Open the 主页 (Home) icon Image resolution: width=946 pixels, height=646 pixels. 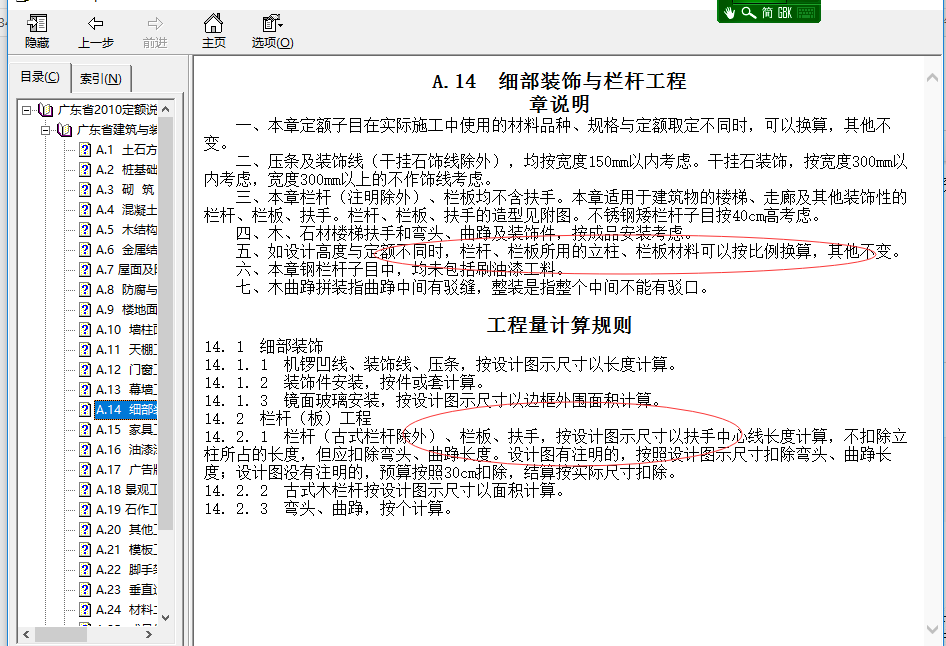pyautogui.click(x=213, y=24)
